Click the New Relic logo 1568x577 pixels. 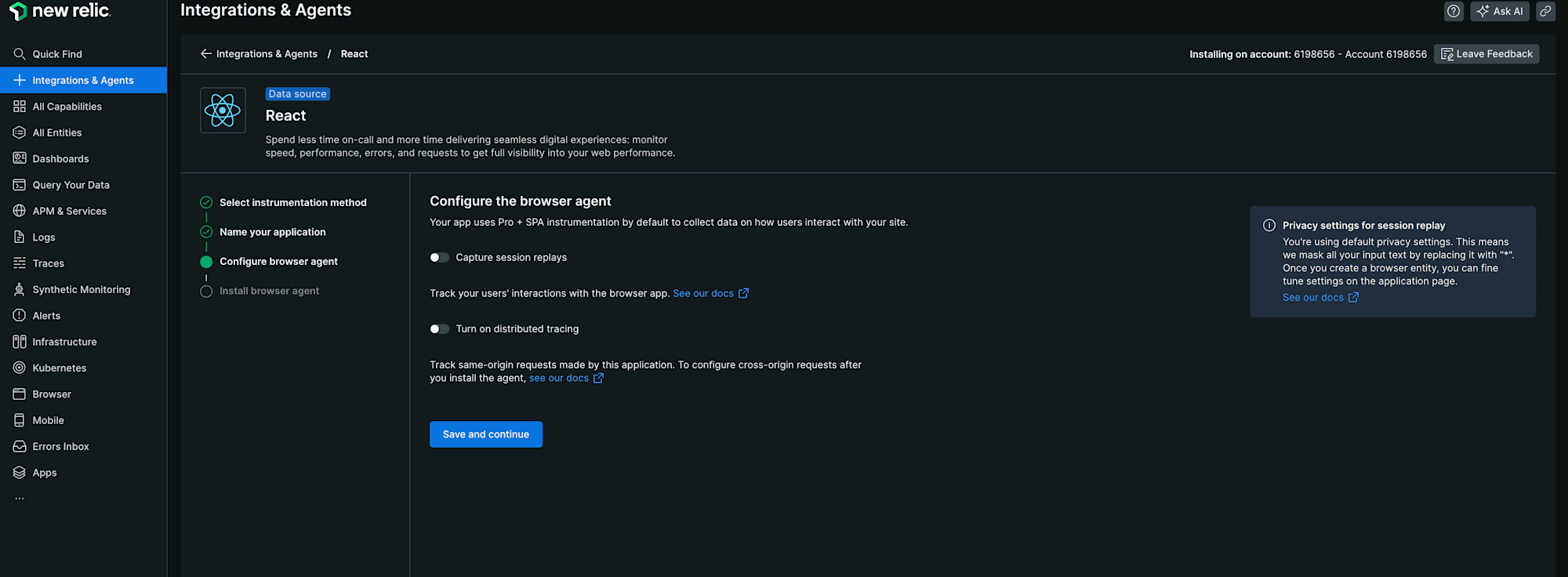point(60,11)
